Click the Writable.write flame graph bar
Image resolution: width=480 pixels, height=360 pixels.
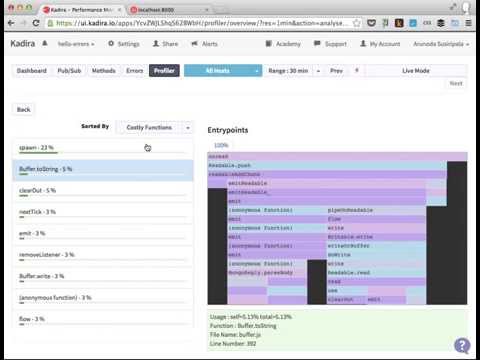point(376,237)
